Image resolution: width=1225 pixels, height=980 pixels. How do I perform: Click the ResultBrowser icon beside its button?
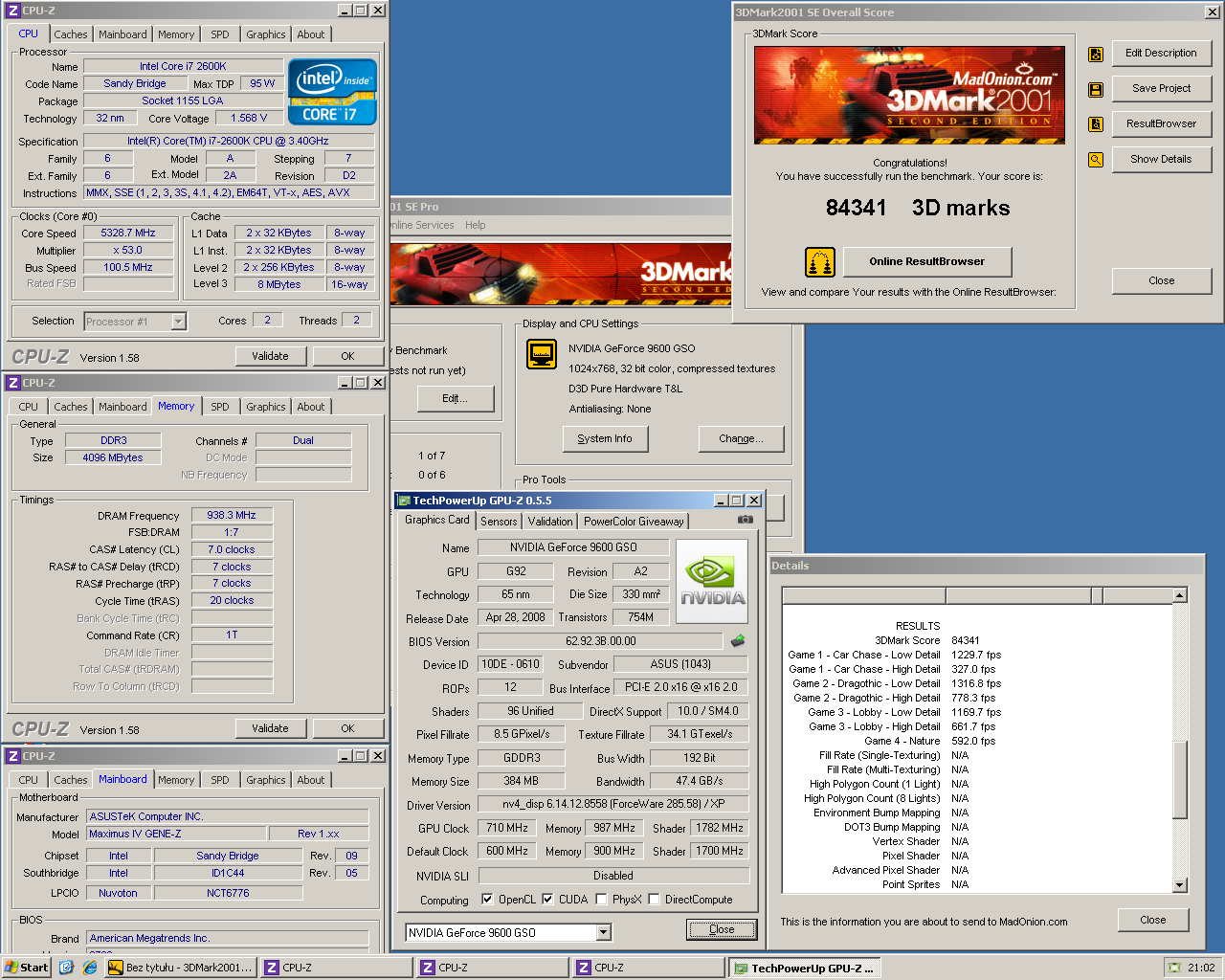1096,124
